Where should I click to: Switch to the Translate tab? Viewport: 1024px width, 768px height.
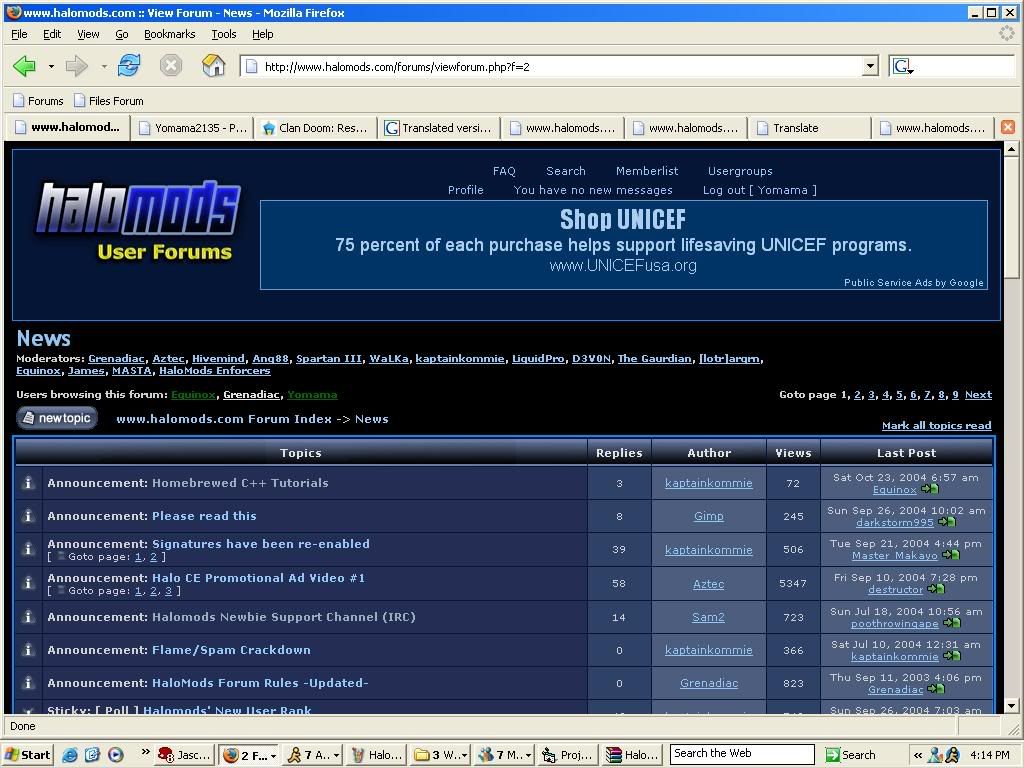tap(810, 128)
